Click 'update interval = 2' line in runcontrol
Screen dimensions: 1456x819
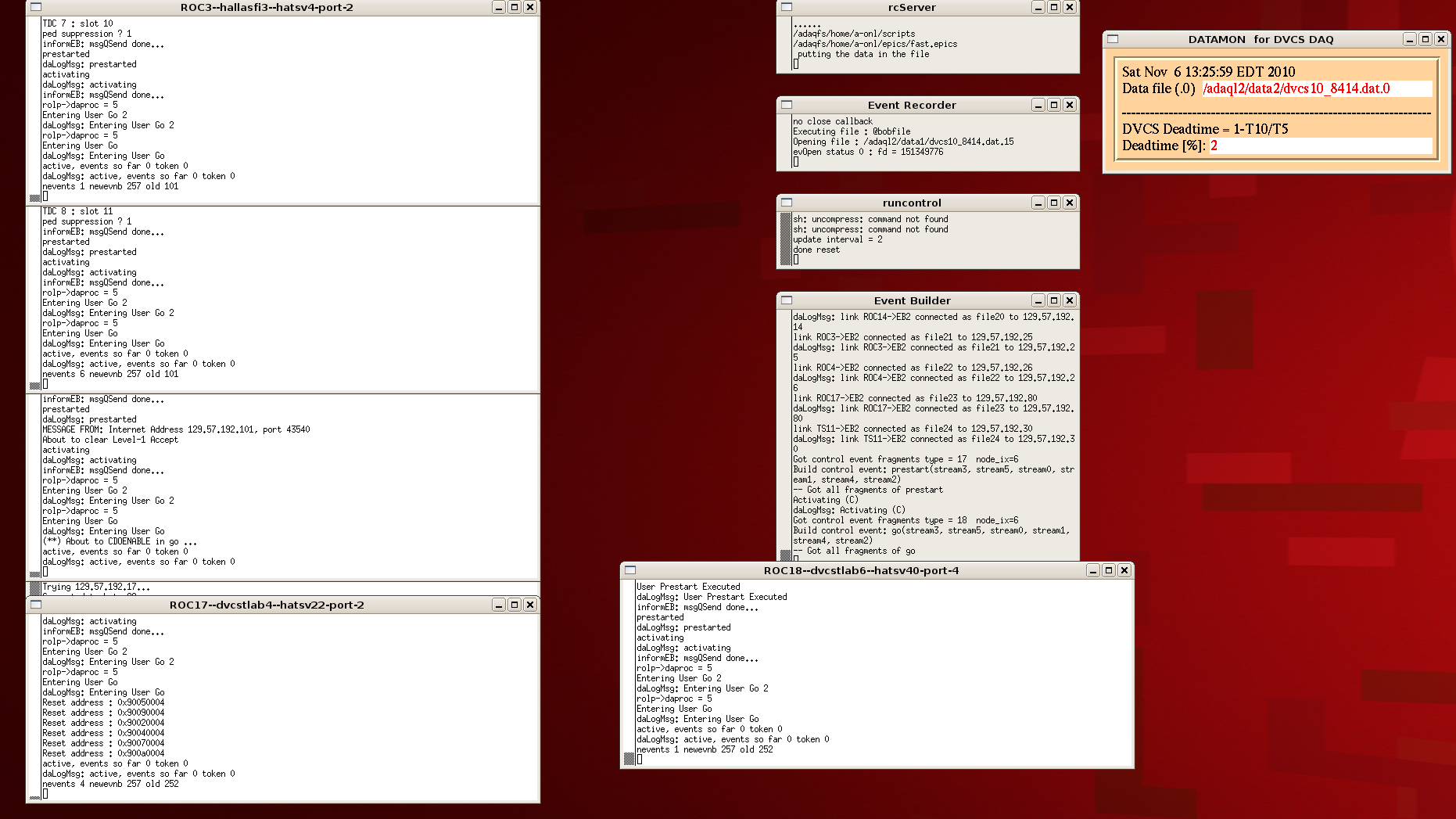[x=837, y=239]
